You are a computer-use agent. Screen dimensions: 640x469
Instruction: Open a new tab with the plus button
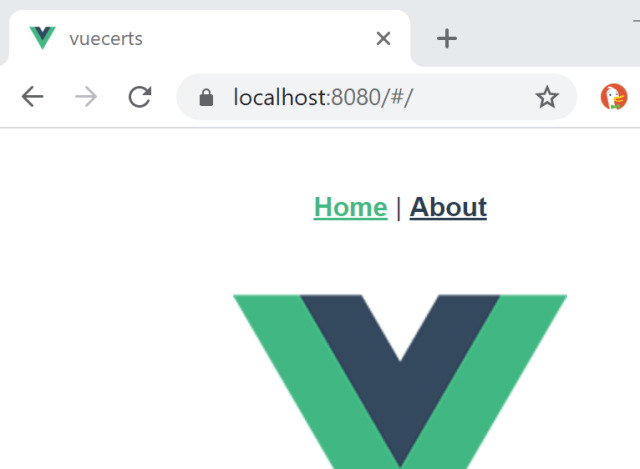tap(447, 39)
